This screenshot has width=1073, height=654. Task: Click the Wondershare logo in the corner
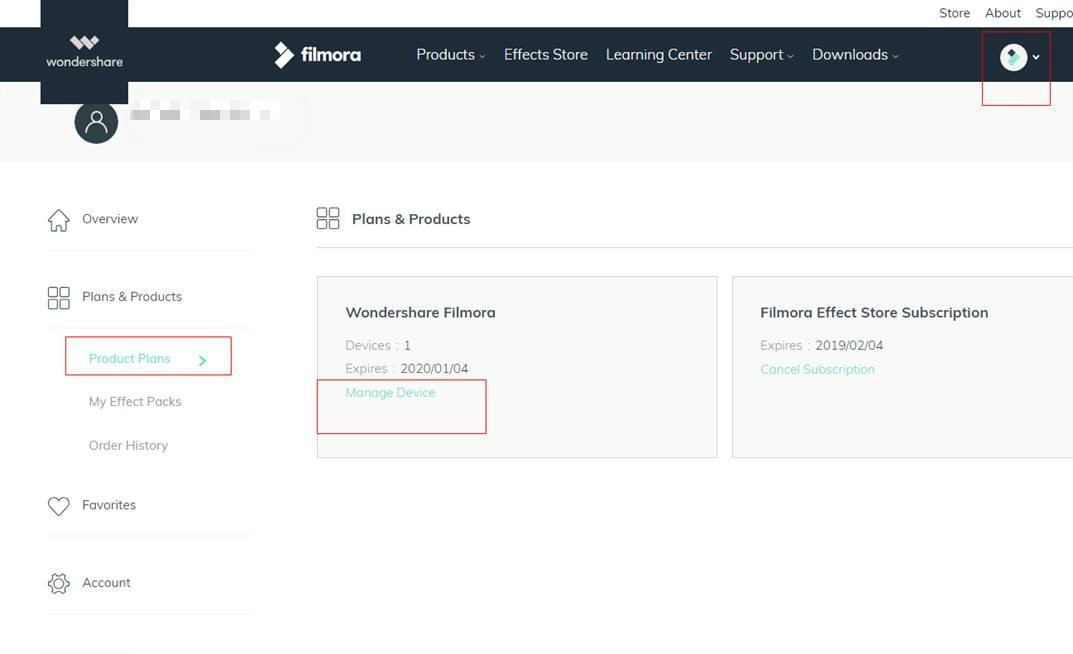coord(83,50)
